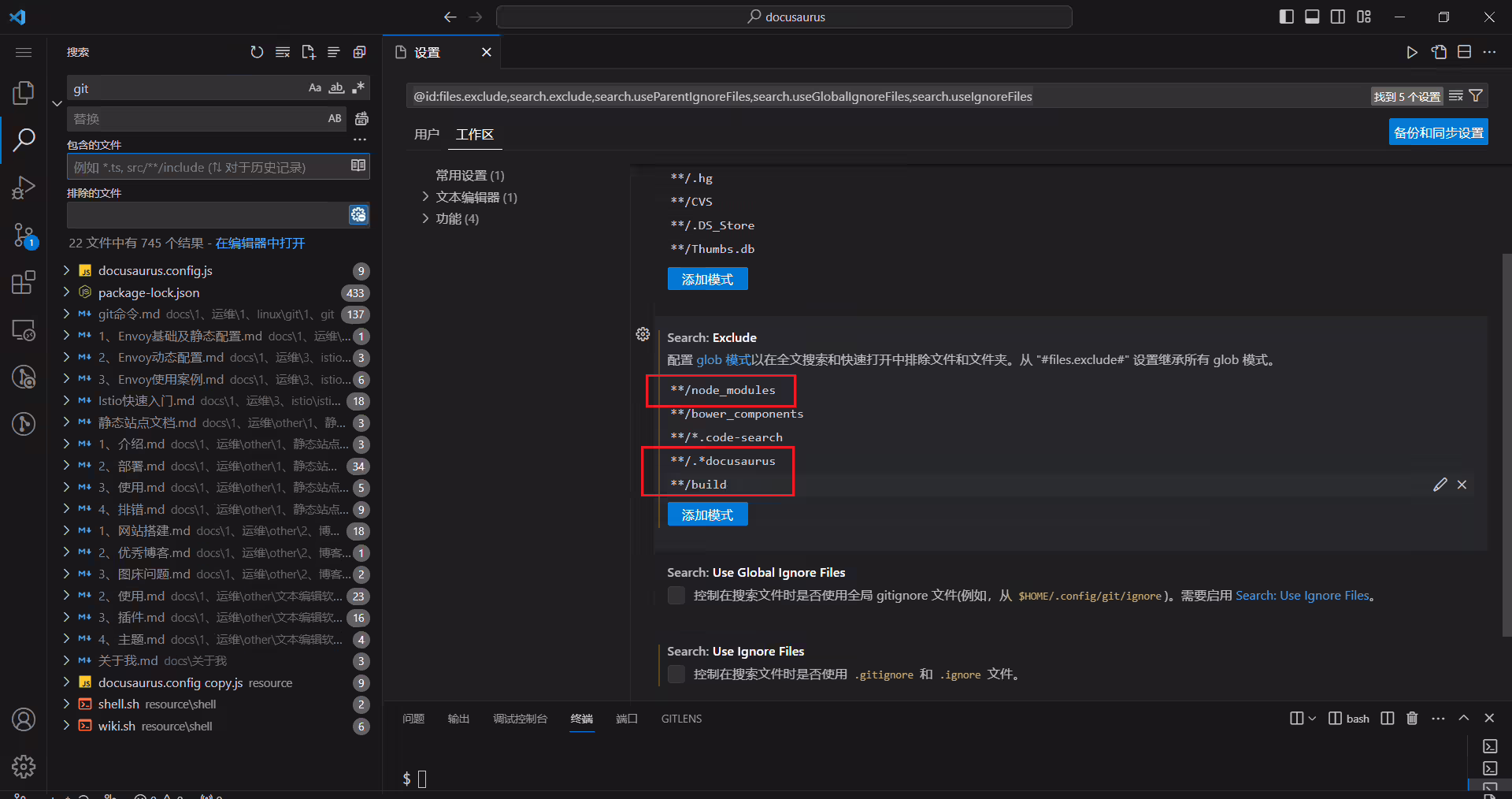Toggle Preserve Case in replace field
The height and width of the screenshot is (799, 1512).
coord(335,118)
